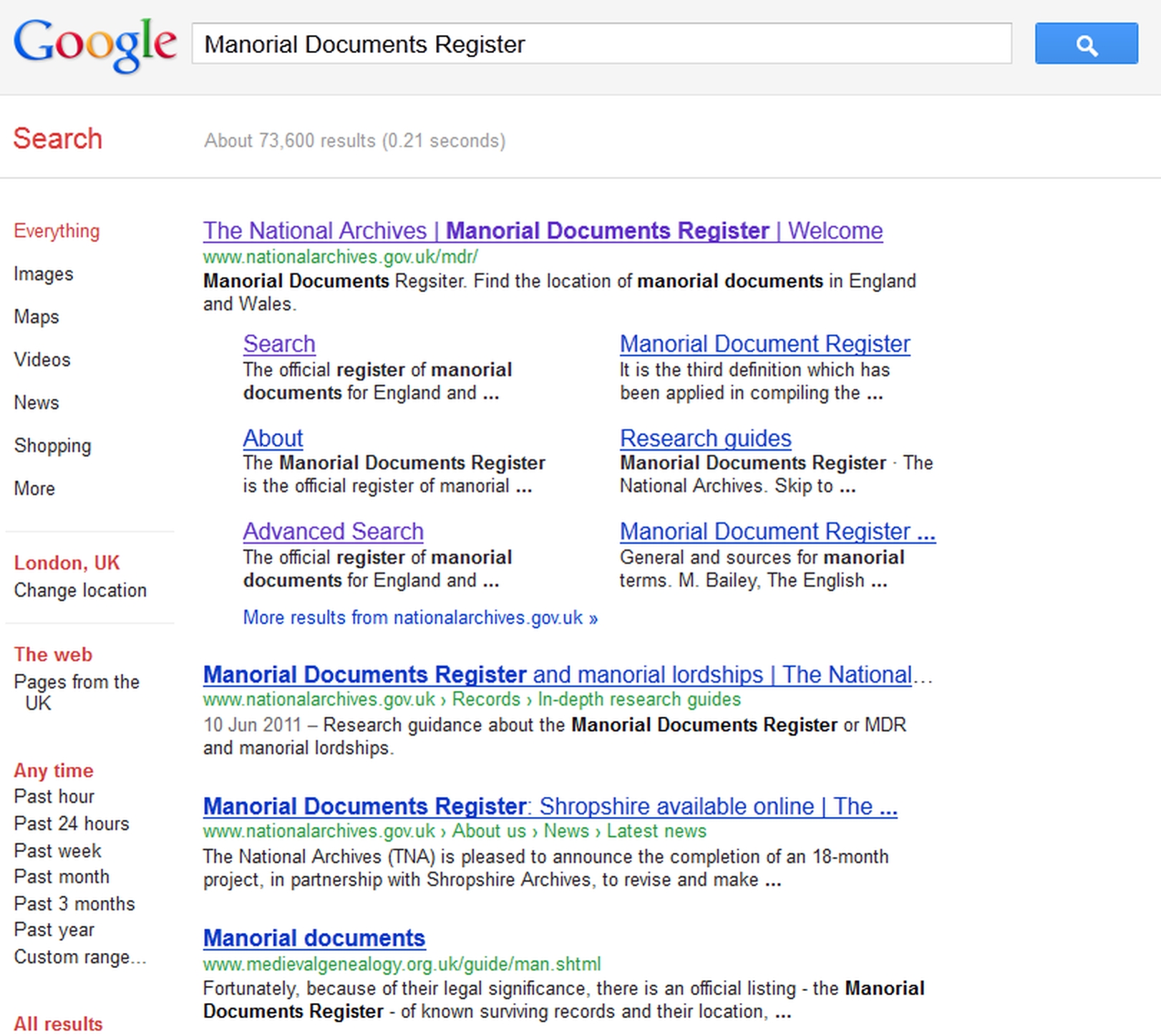
Task: Click the Latest news breadcrumb text
Action: coord(656,831)
